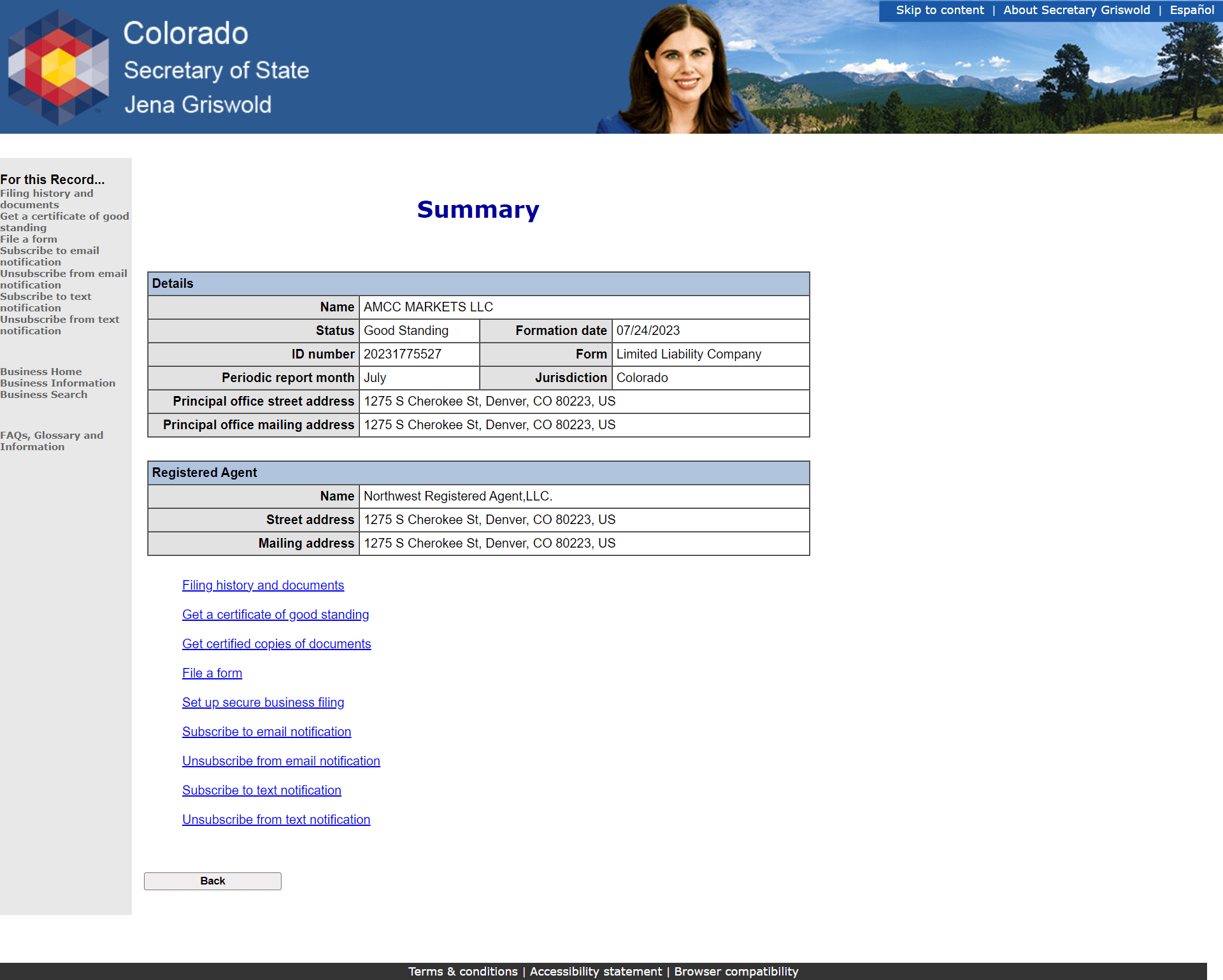The height and width of the screenshot is (980, 1223).
Task: Open FAQs Glossary and Information section
Action: pos(52,440)
